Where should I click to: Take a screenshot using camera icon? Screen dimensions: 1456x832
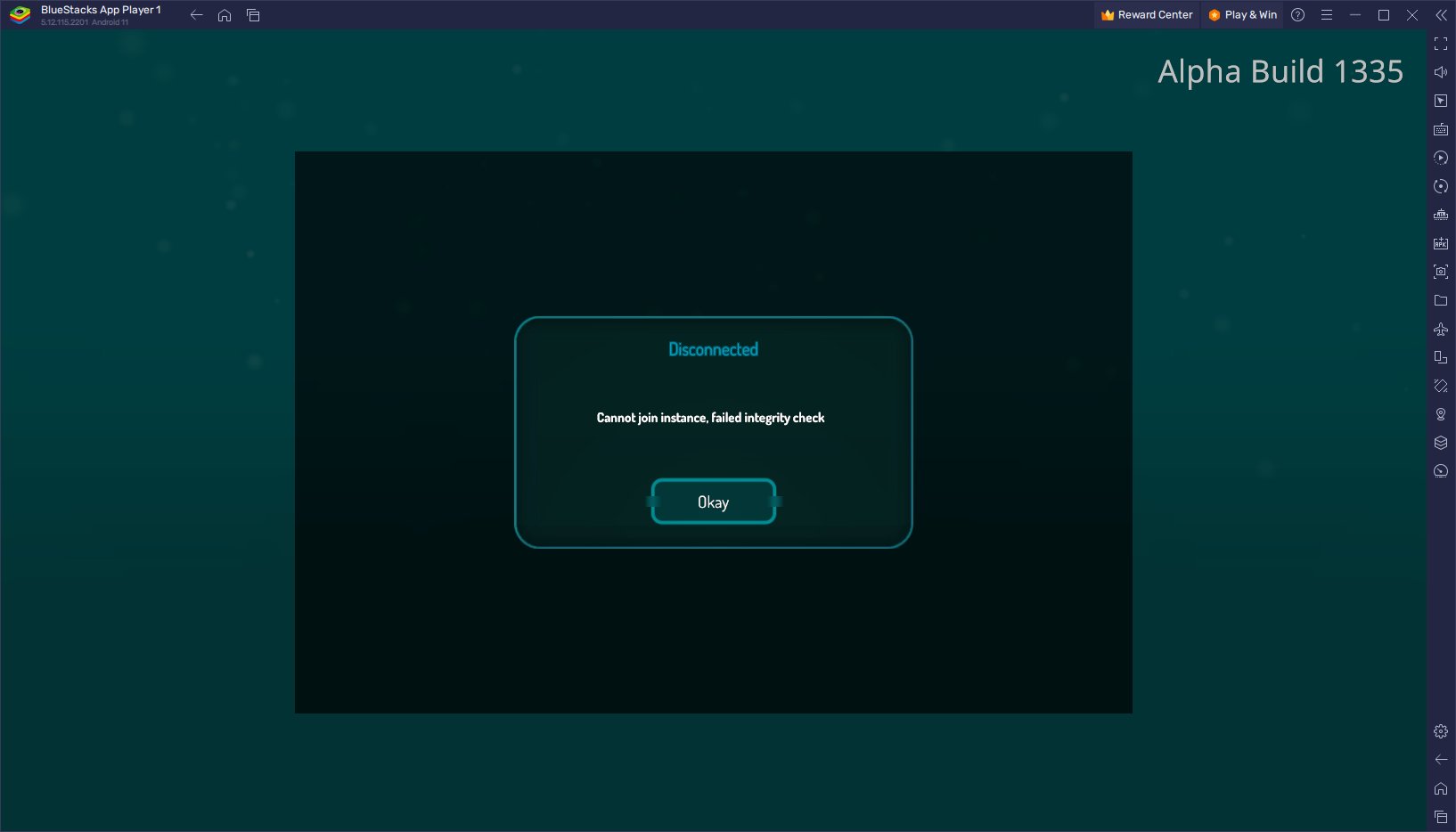(x=1441, y=272)
